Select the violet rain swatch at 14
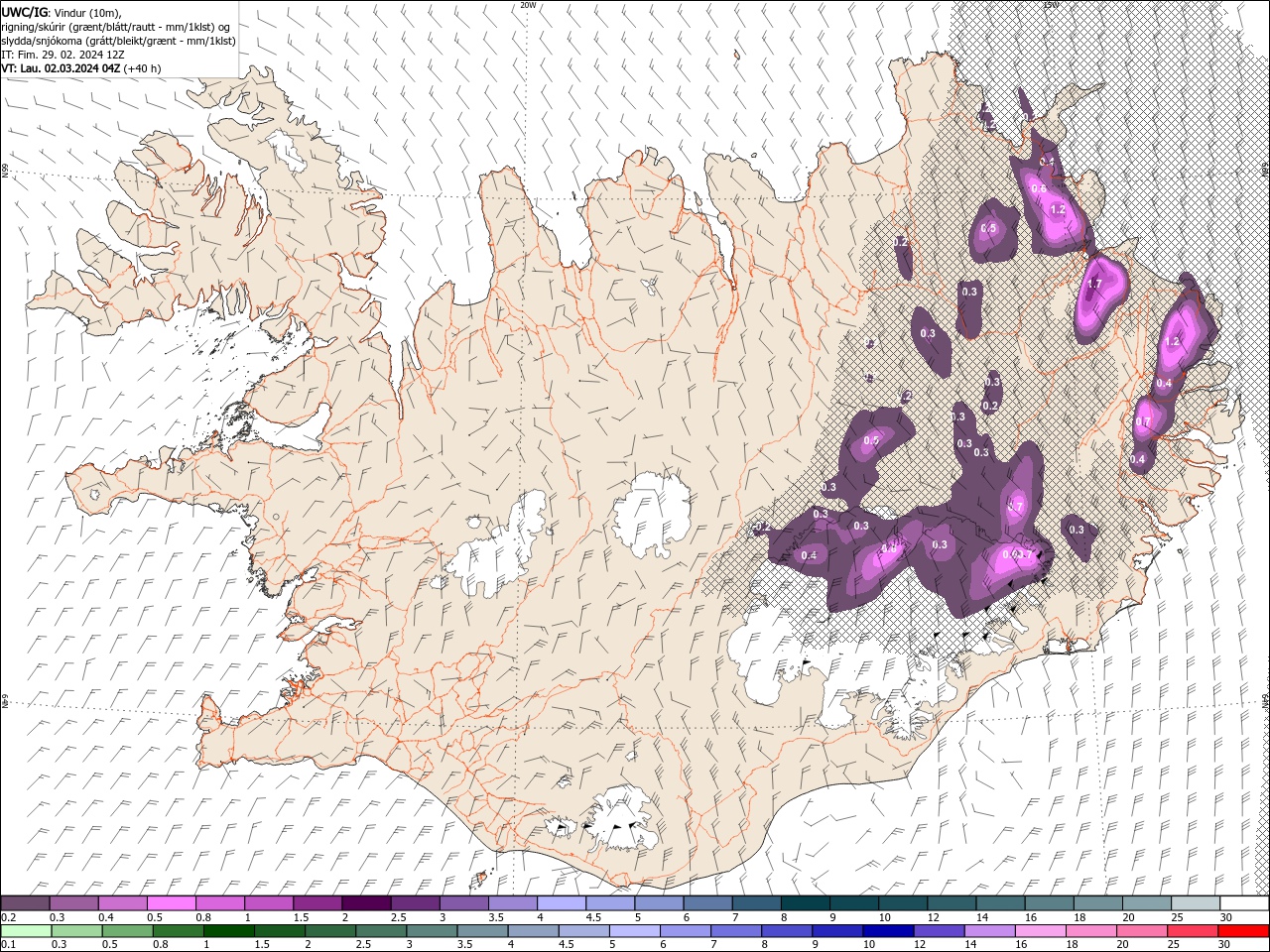 (988, 931)
